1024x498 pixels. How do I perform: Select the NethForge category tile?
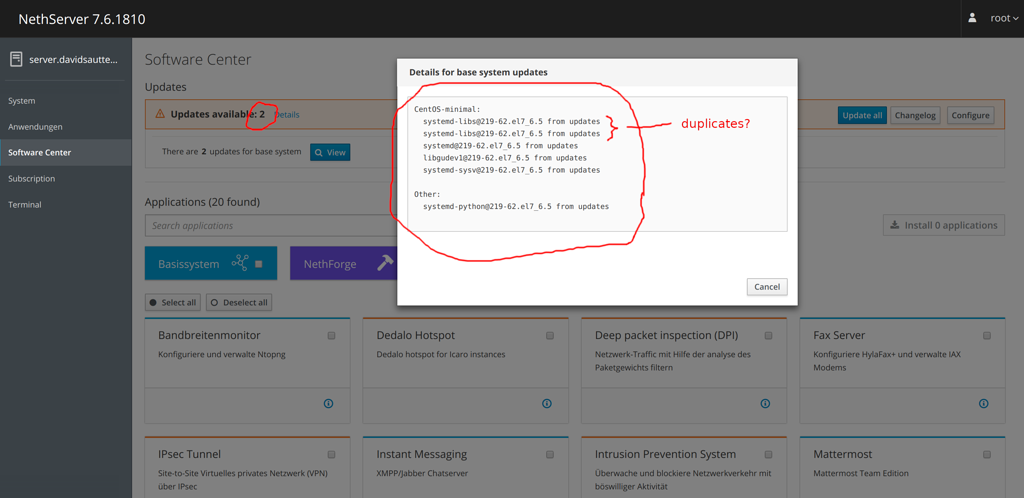click(x=344, y=264)
